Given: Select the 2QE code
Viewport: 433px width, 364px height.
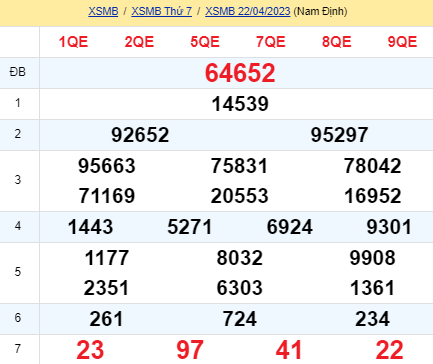Looking at the screenshot, I should (139, 42).
